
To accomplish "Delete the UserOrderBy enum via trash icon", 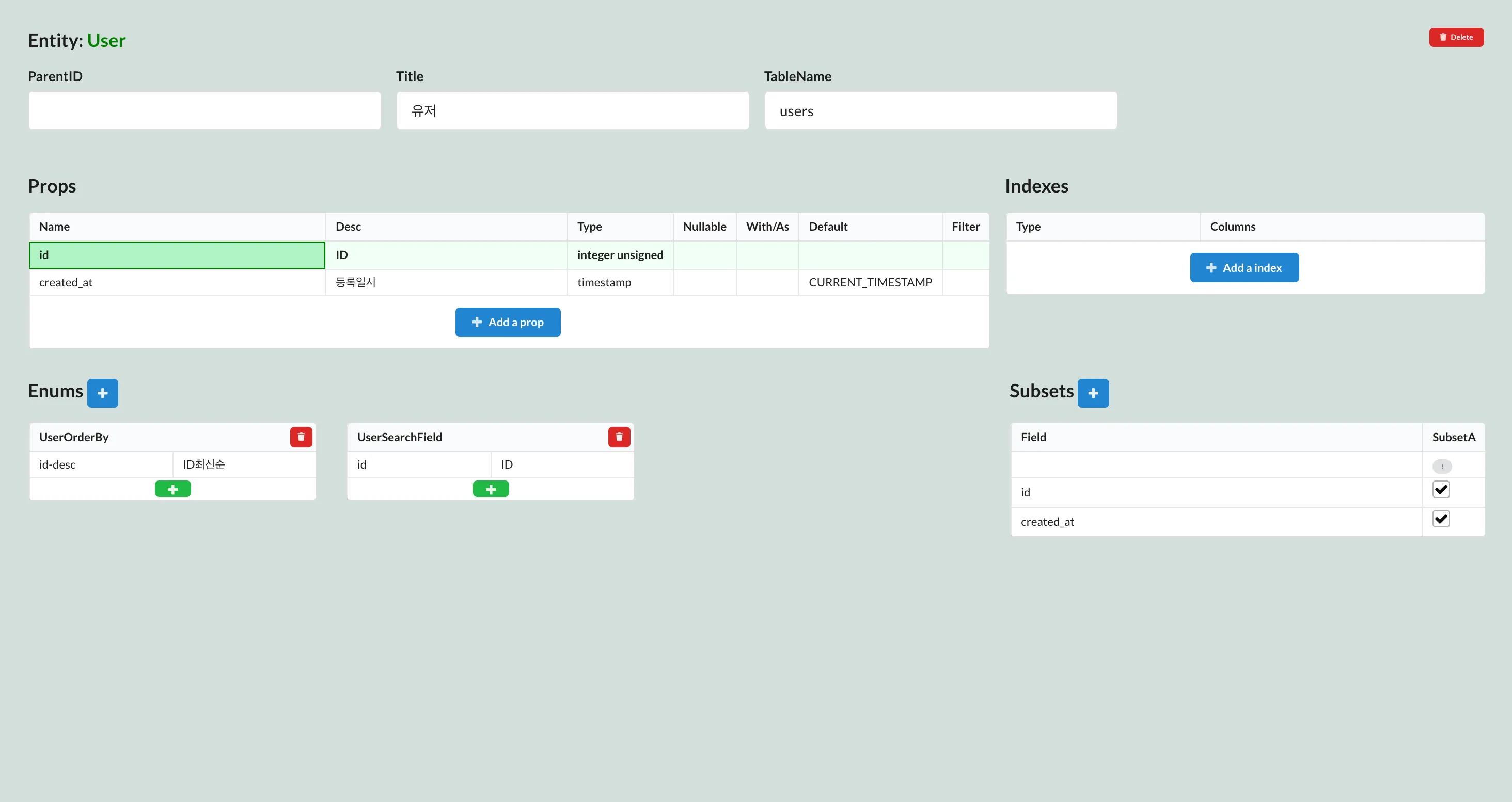I will (301, 437).
